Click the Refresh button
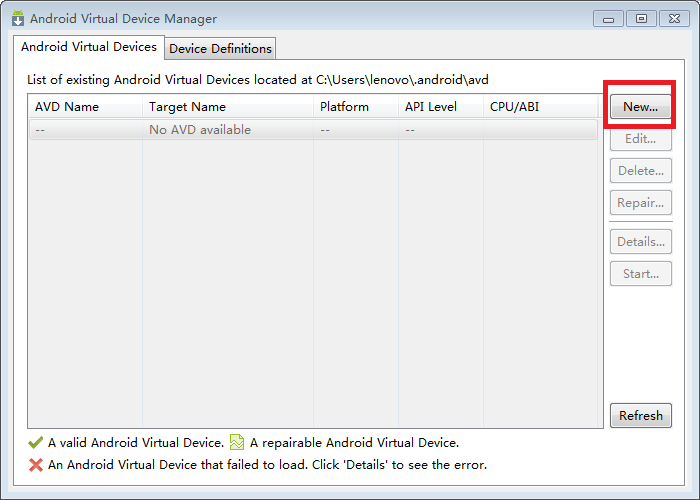The image size is (700, 500). tap(641, 416)
